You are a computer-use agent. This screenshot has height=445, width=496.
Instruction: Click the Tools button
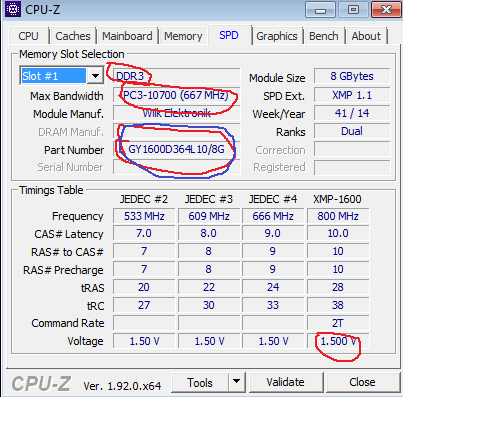(x=200, y=382)
